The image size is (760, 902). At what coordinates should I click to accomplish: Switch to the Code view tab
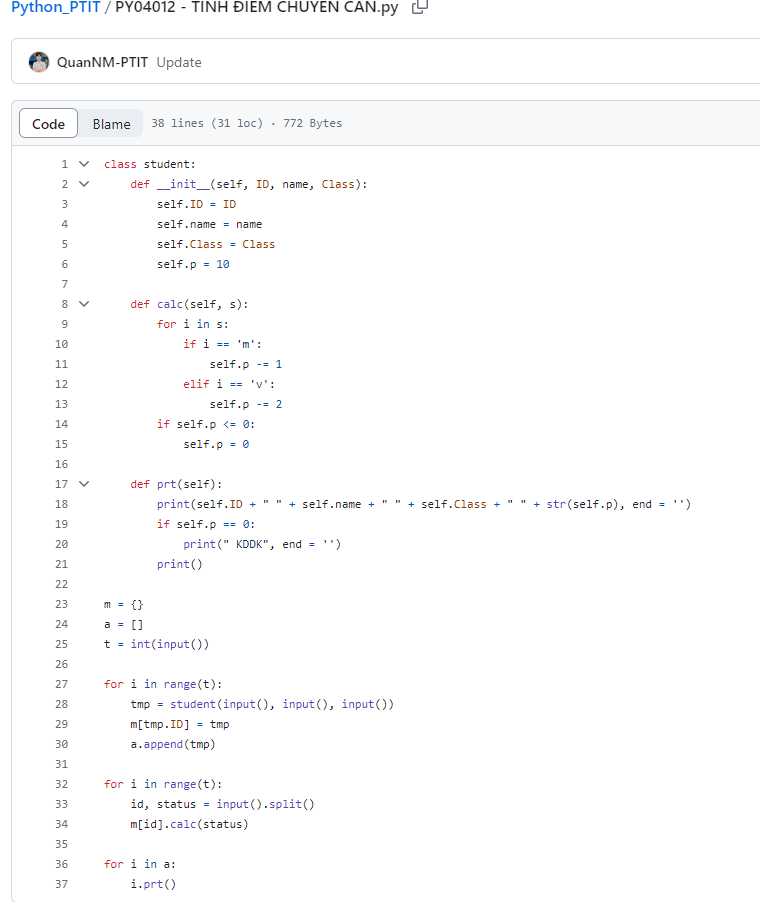click(48, 124)
